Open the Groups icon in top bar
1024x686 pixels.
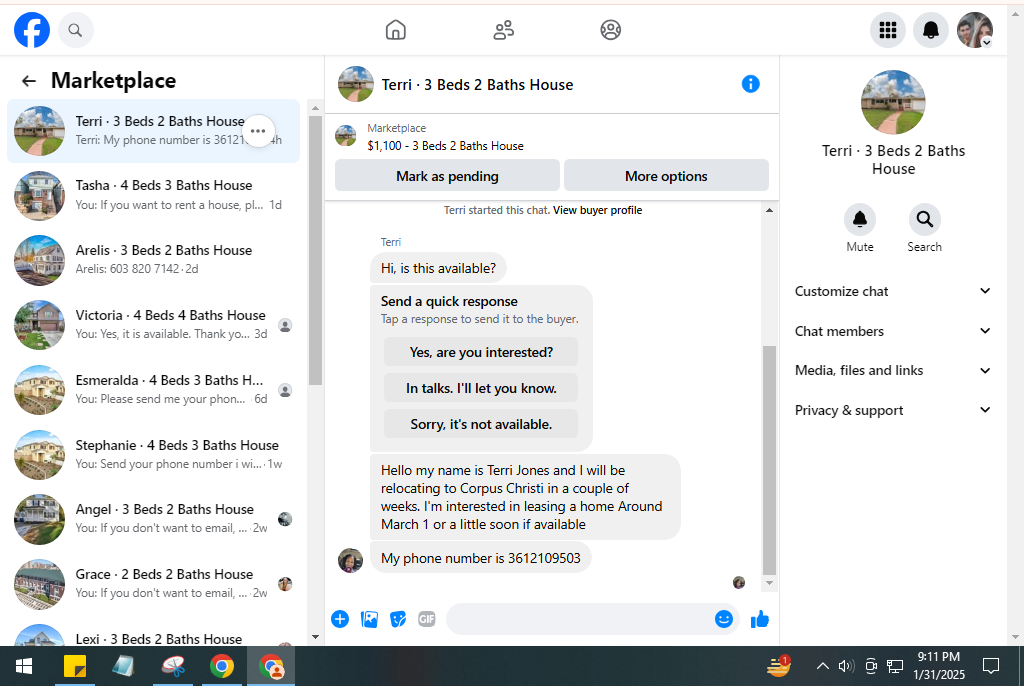611,30
